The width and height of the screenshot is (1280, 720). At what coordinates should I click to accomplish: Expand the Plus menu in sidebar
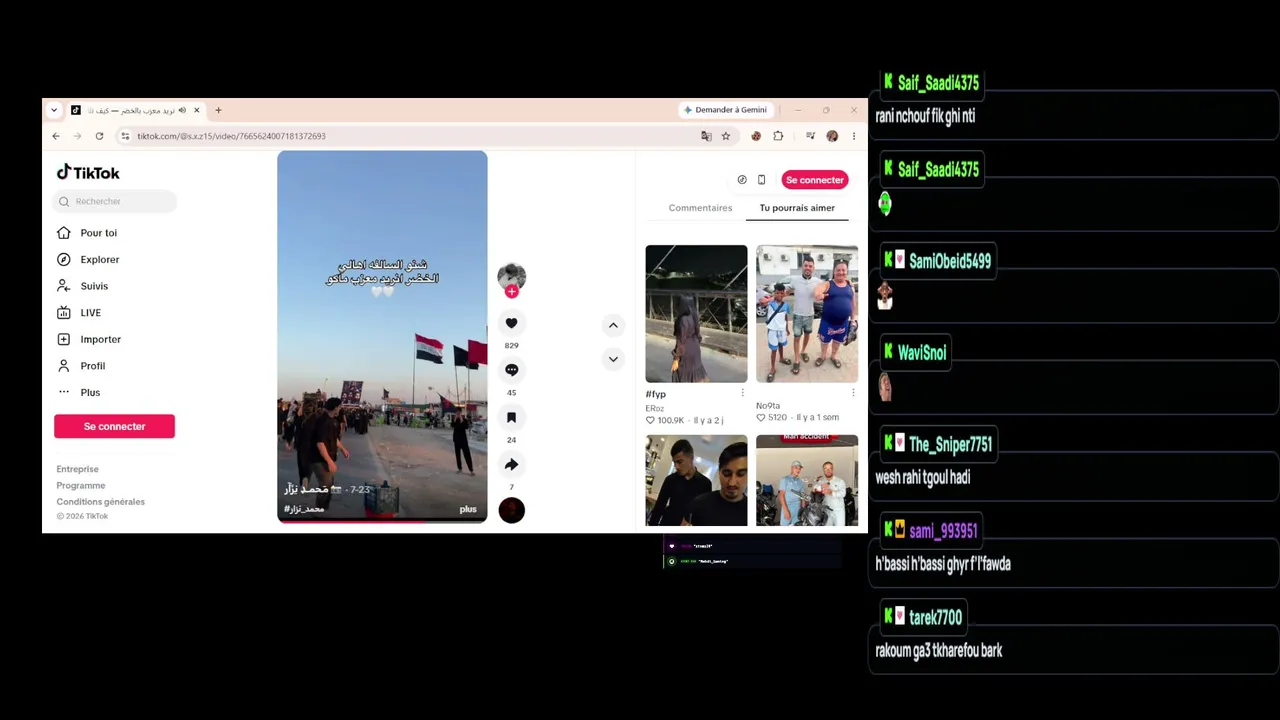(x=90, y=392)
